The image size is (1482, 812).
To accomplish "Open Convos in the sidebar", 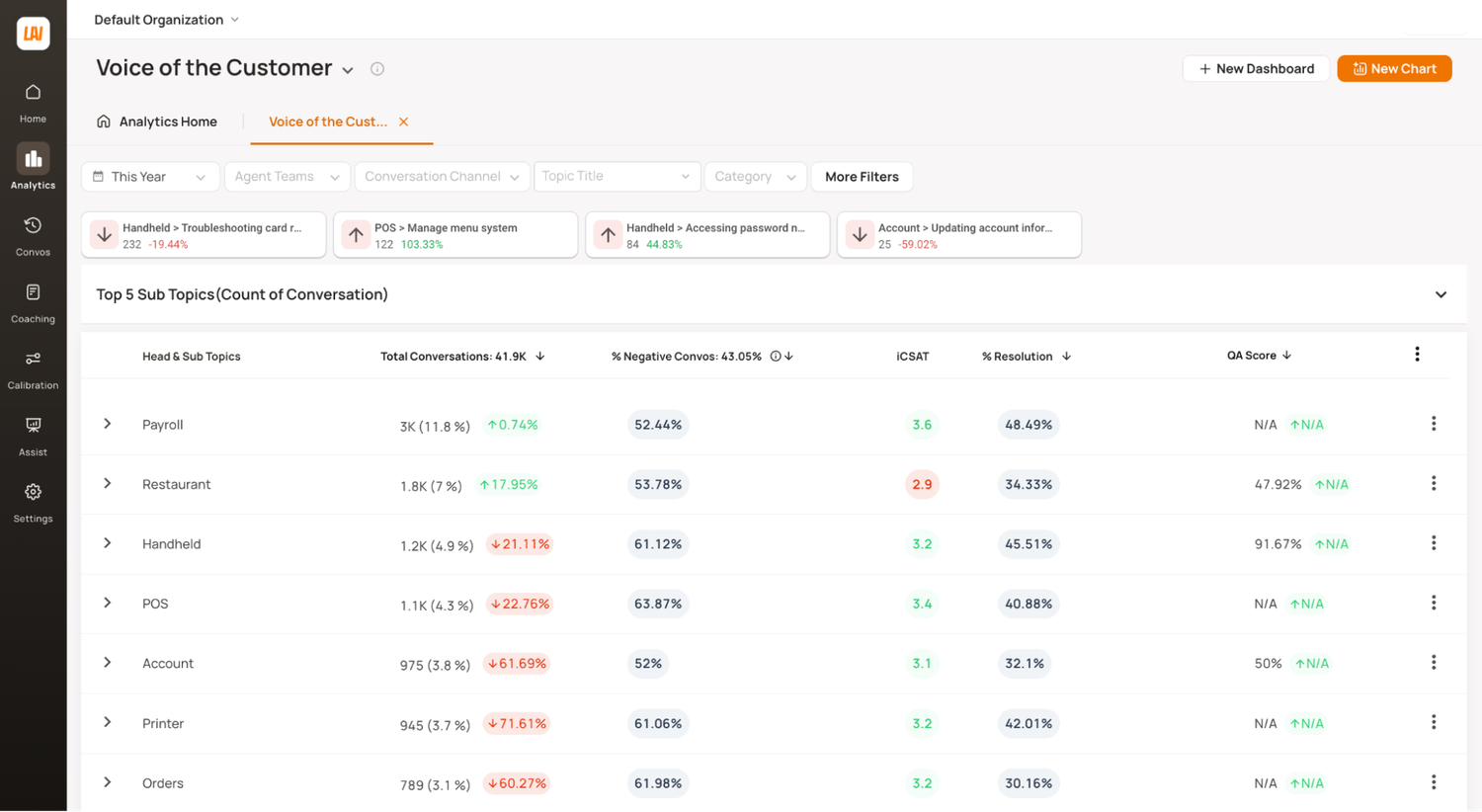I will click(x=33, y=235).
